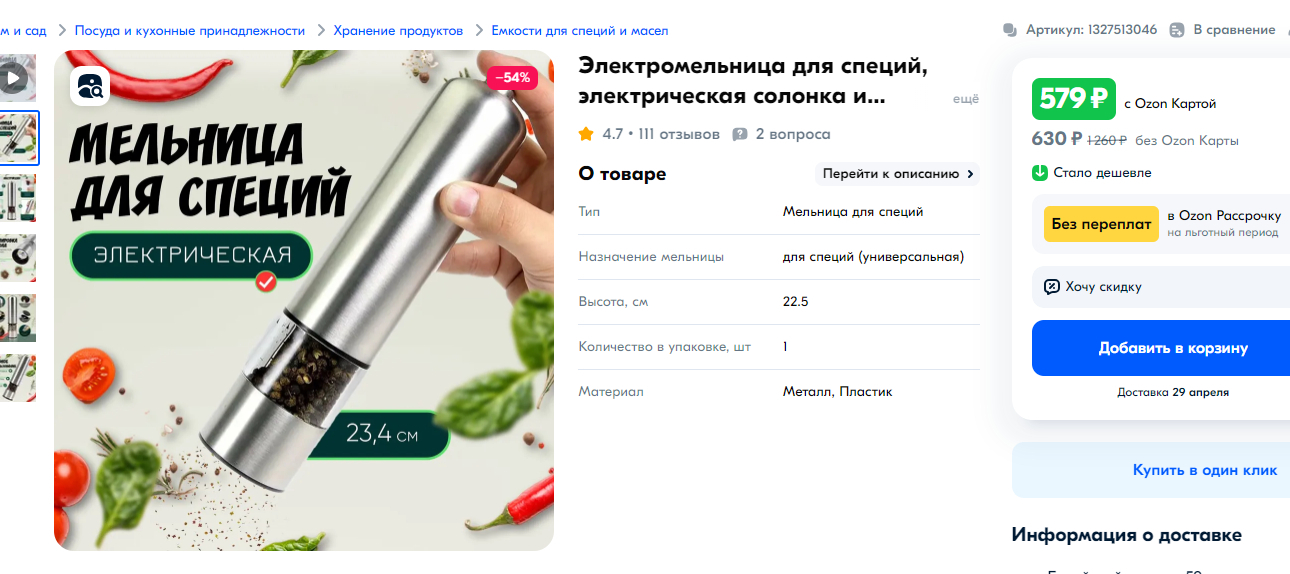Open Посуда и кухонные принадлежности breadcrumb

pyautogui.click(x=190, y=31)
